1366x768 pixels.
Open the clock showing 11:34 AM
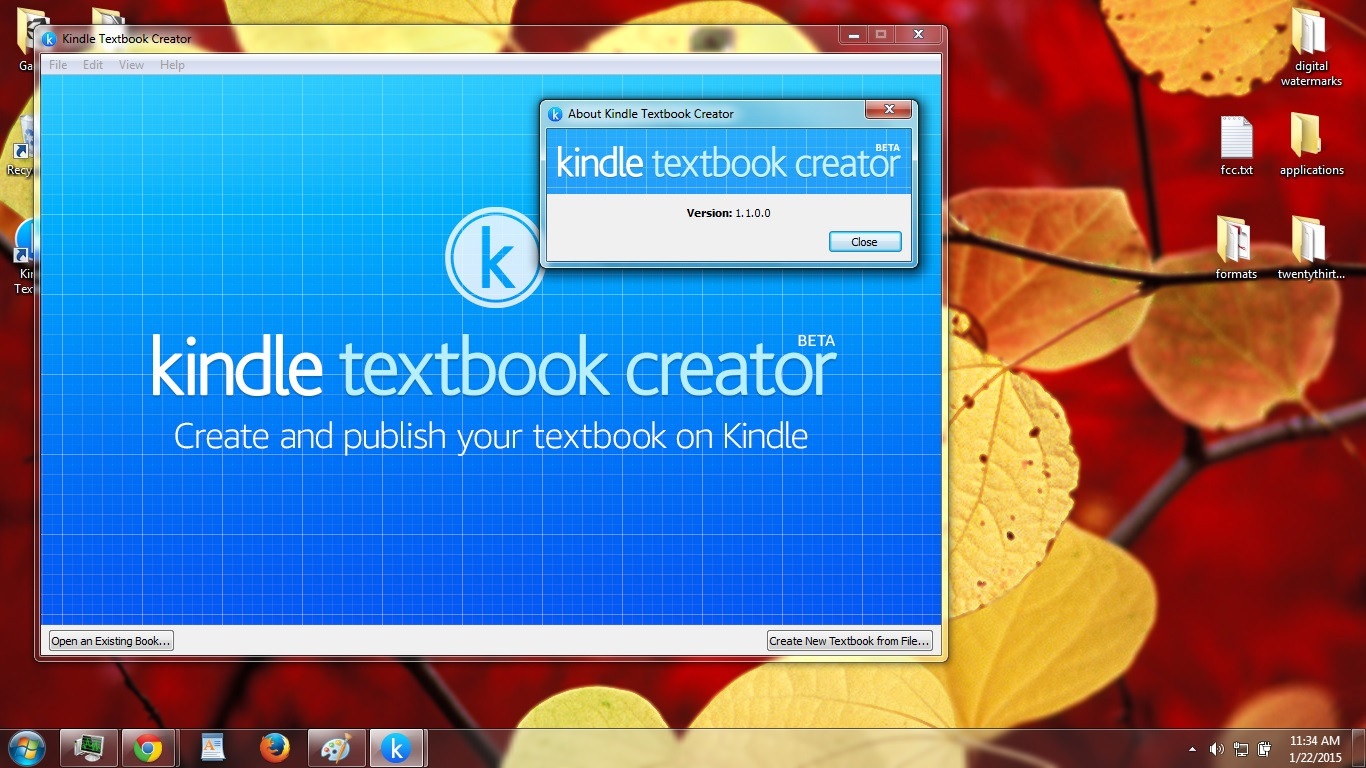point(1315,748)
